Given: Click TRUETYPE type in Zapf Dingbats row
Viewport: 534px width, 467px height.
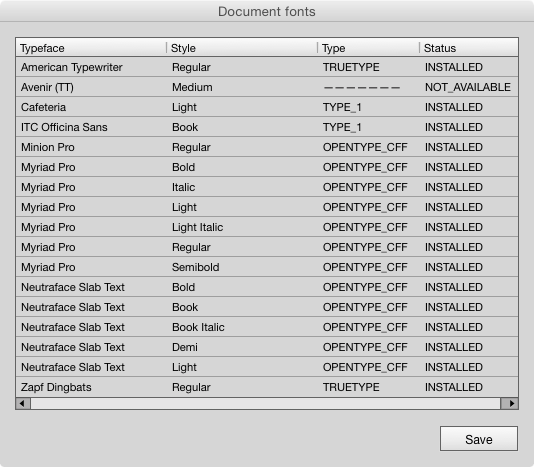Looking at the screenshot, I should 351,387.
